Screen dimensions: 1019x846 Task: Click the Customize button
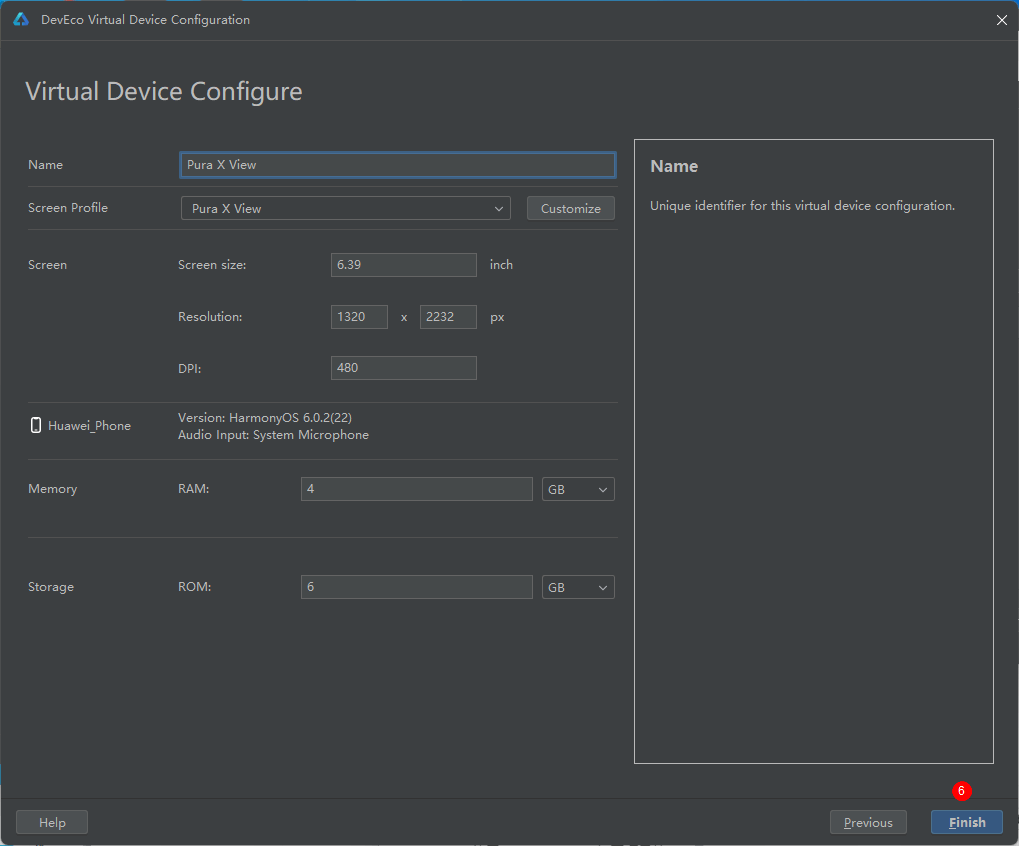571,209
